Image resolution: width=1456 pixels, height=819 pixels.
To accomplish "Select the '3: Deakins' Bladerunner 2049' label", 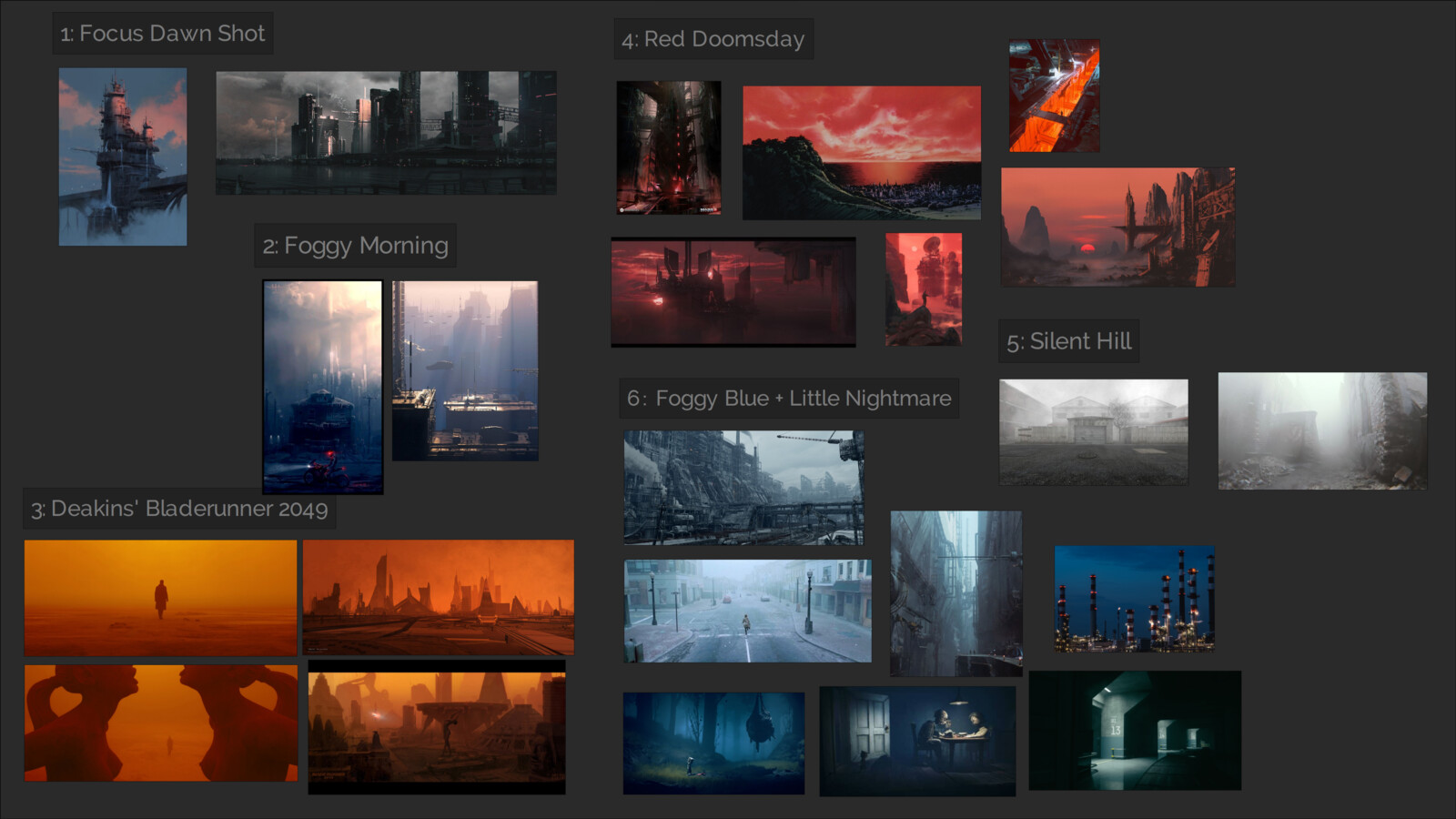I will point(179,509).
